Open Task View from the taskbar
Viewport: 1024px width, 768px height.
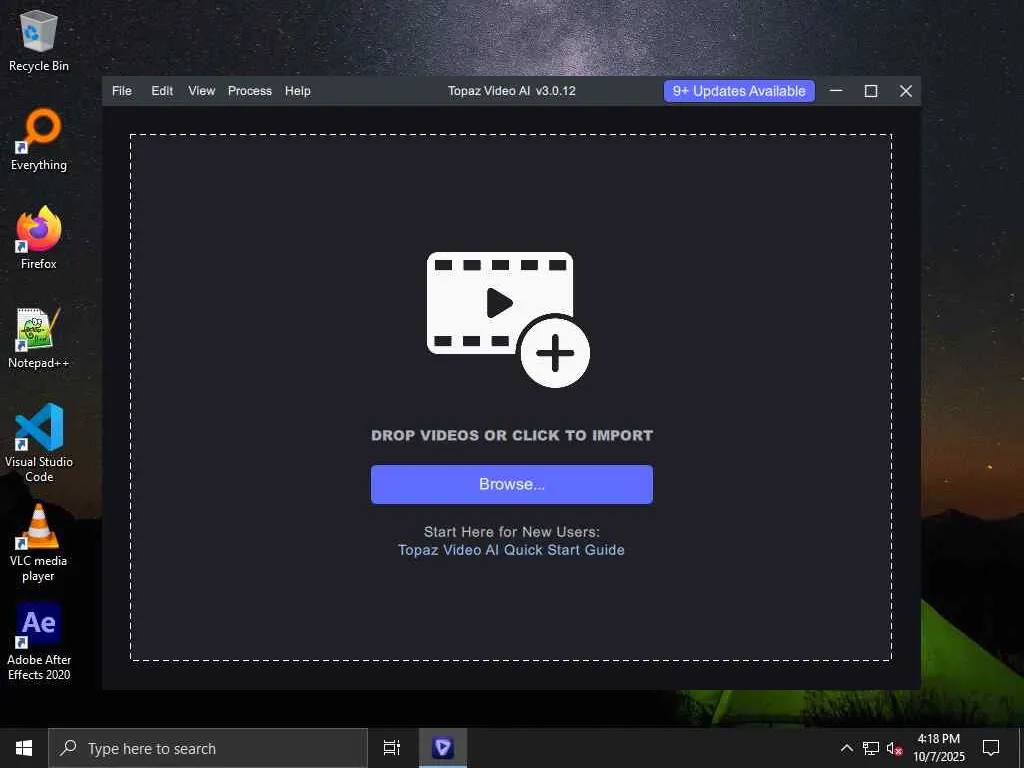pyautogui.click(x=392, y=748)
